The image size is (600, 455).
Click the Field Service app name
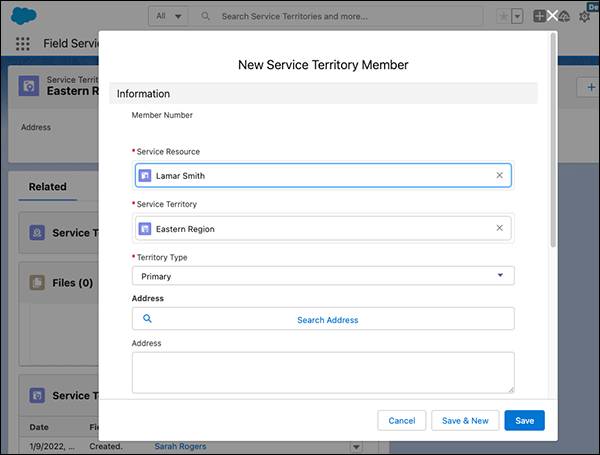(71, 43)
